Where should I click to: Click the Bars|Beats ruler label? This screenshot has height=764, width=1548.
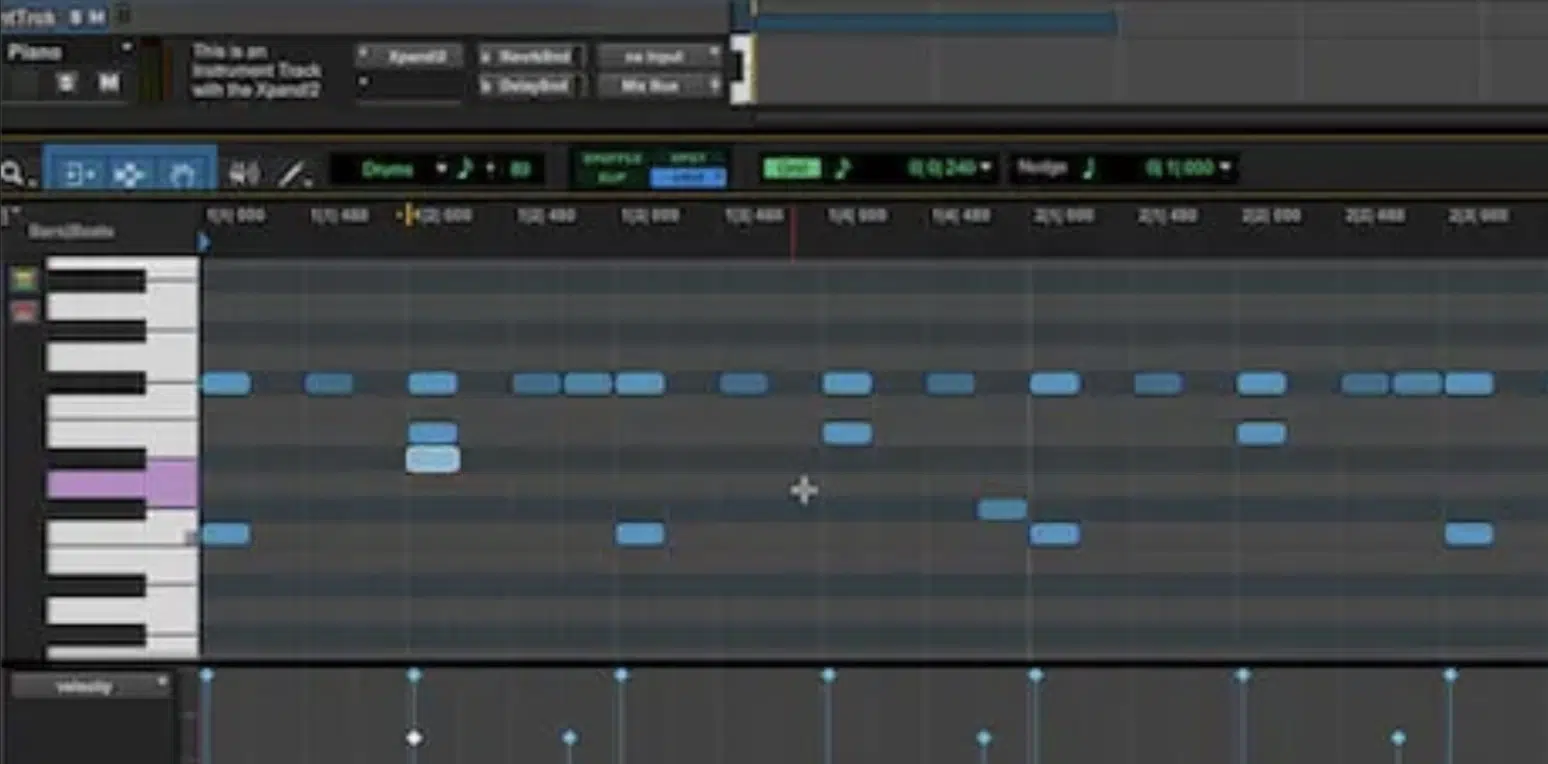[71, 232]
